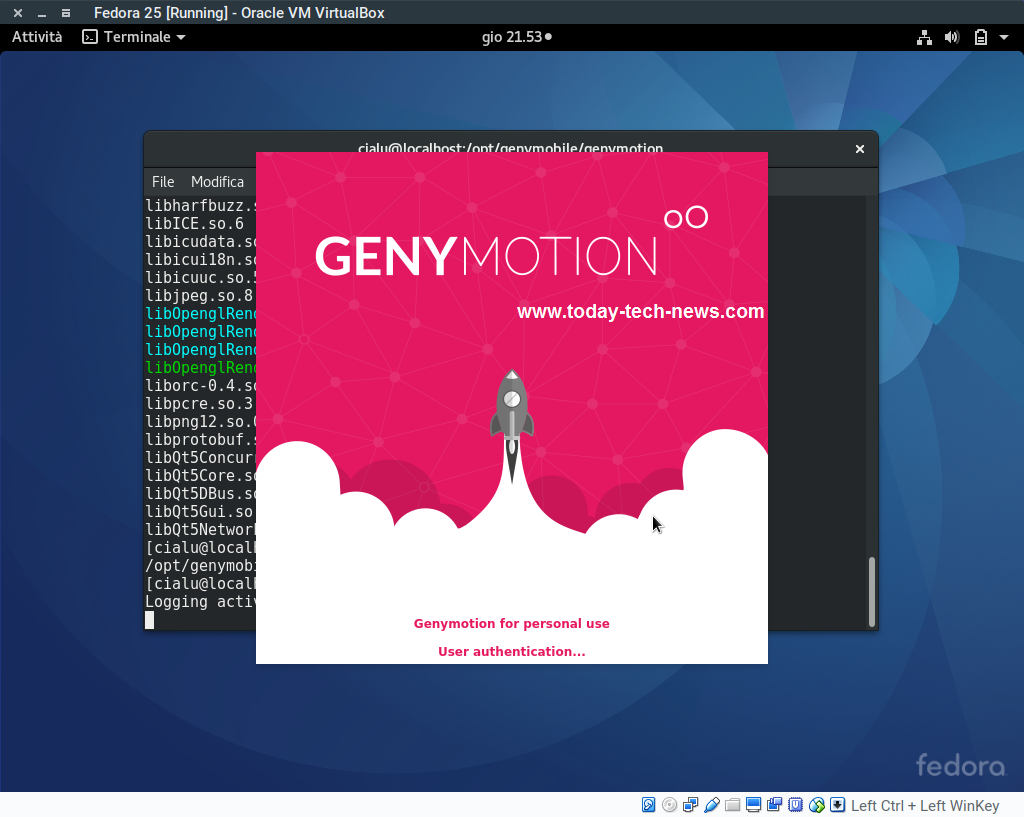
Task: Open the network adapters icon in VirtualBox status bar
Action: [690, 805]
